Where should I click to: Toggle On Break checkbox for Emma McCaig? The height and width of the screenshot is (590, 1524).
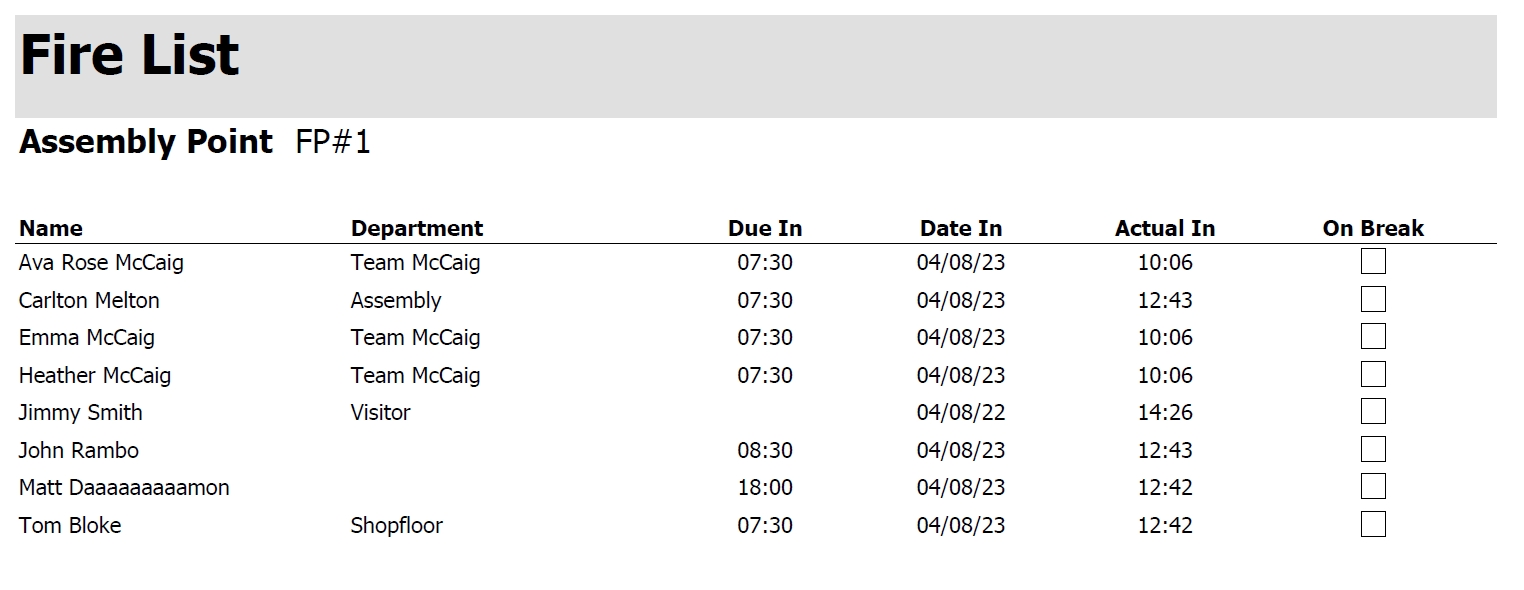pyautogui.click(x=1373, y=337)
